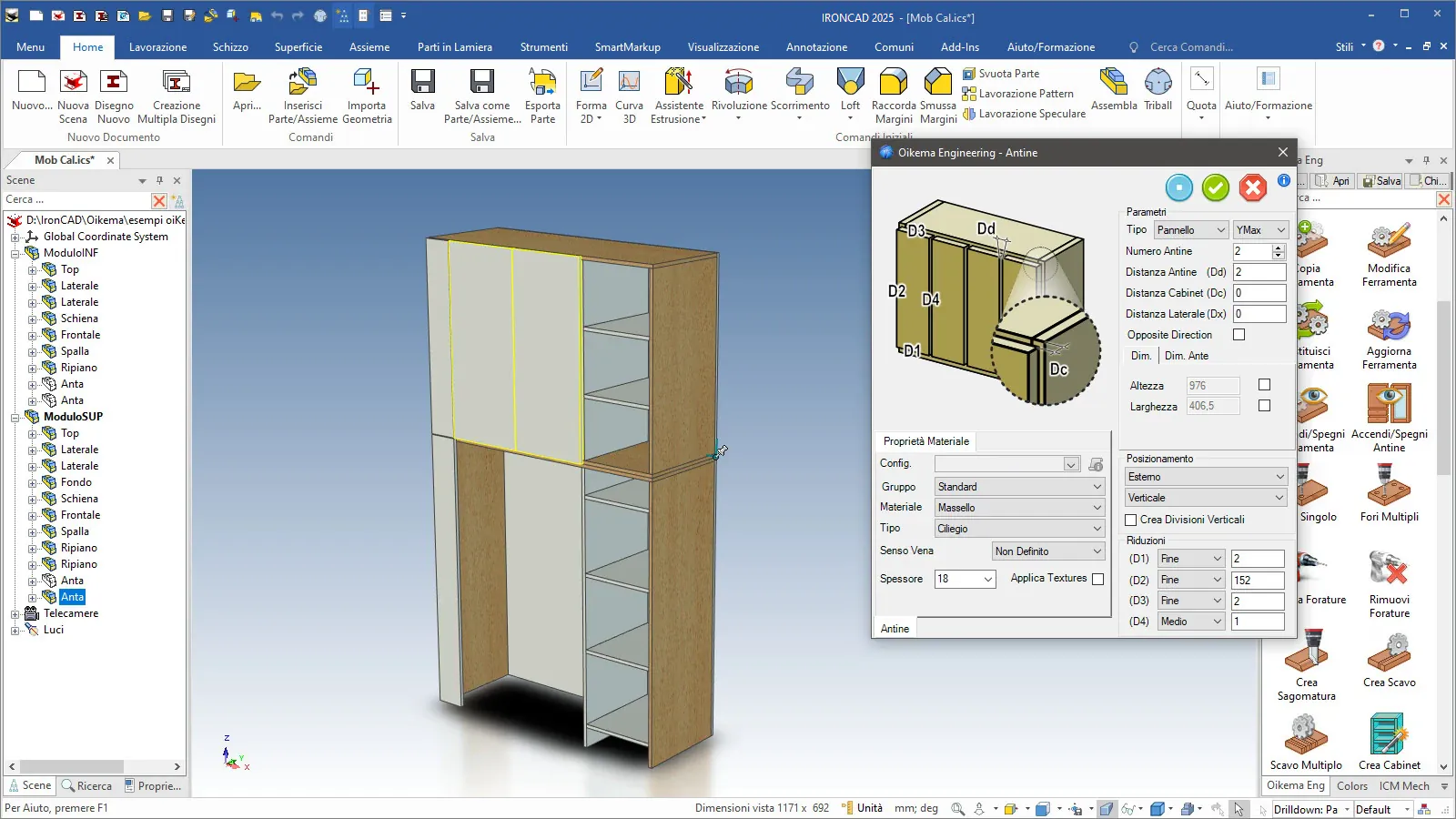Viewport: 1456px width, 819px height.
Task: Enable the Opposite Direction checkbox
Action: click(x=1239, y=335)
